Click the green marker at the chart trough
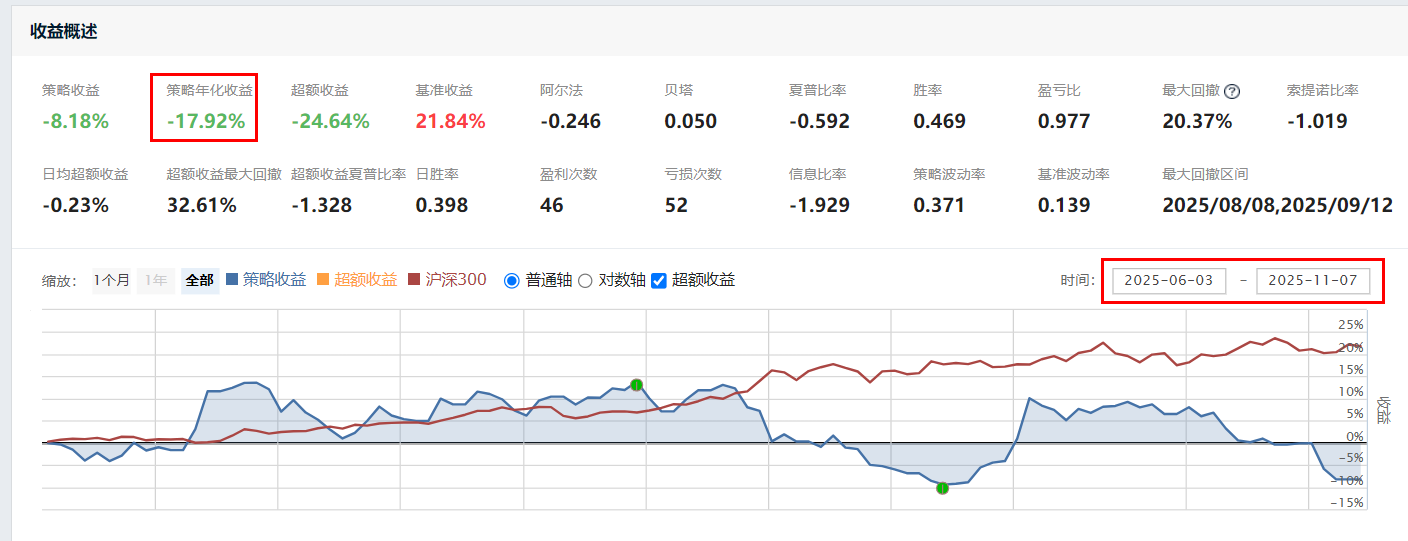 (942, 488)
